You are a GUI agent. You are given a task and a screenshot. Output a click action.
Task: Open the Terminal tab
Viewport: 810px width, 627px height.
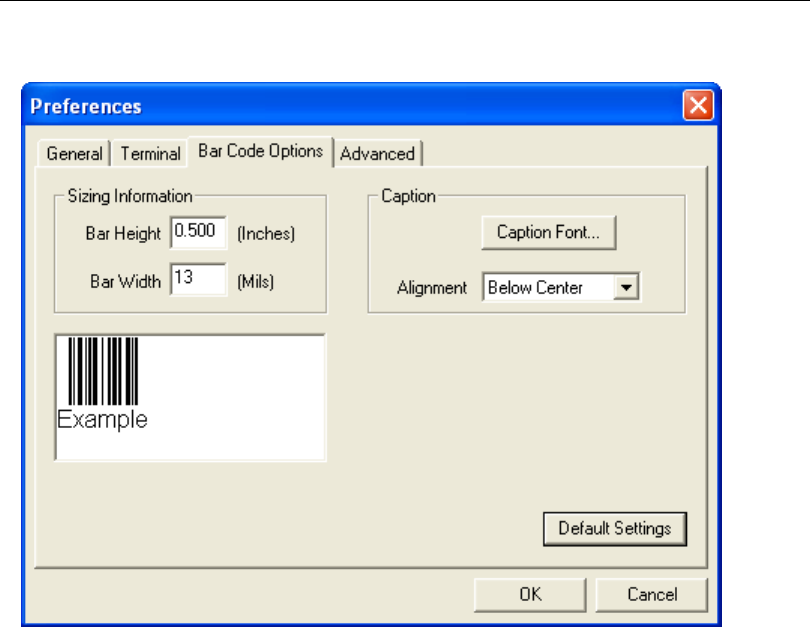[150, 153]
